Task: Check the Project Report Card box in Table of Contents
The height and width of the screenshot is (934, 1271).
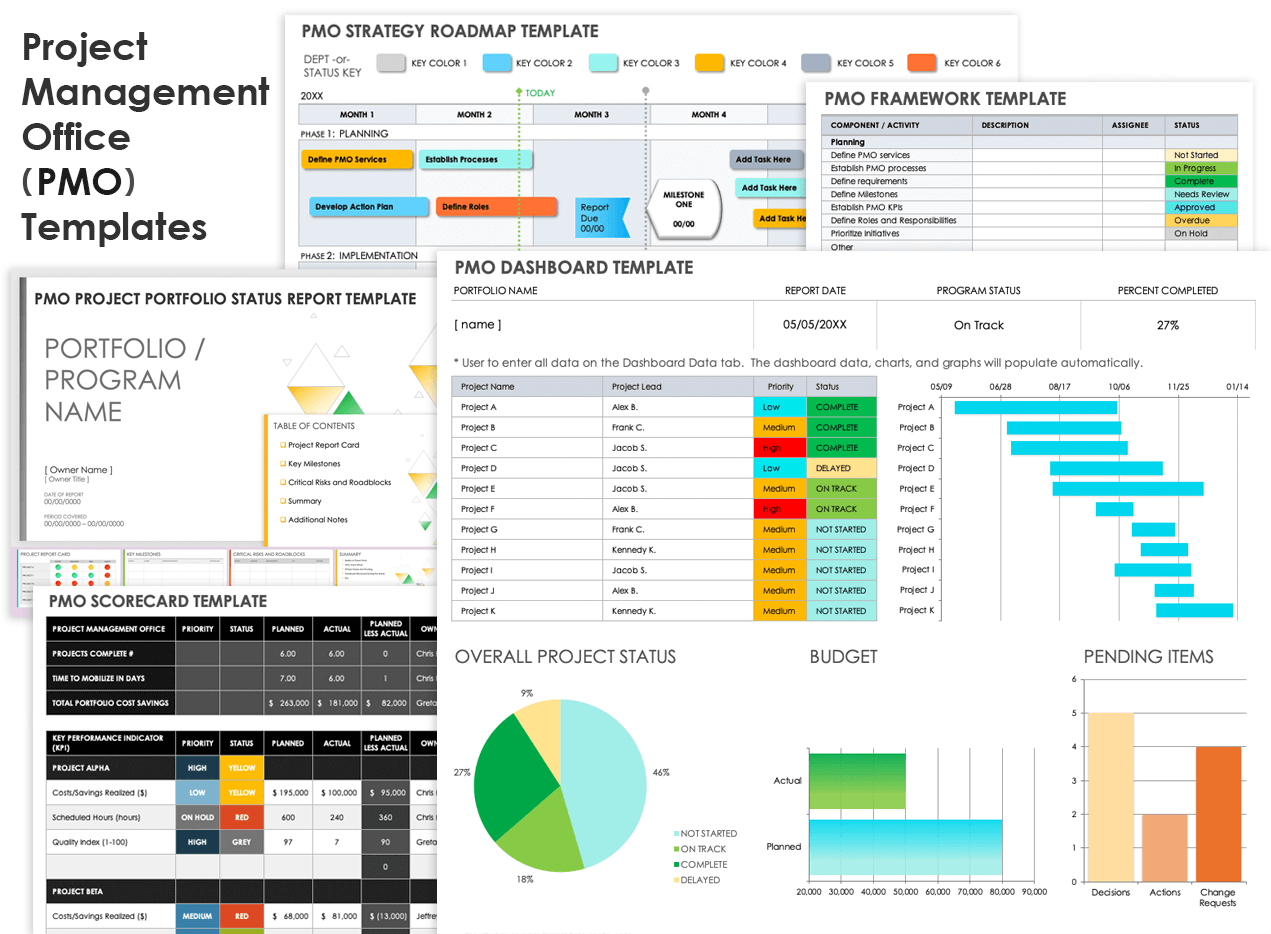Action: [282, 445]
